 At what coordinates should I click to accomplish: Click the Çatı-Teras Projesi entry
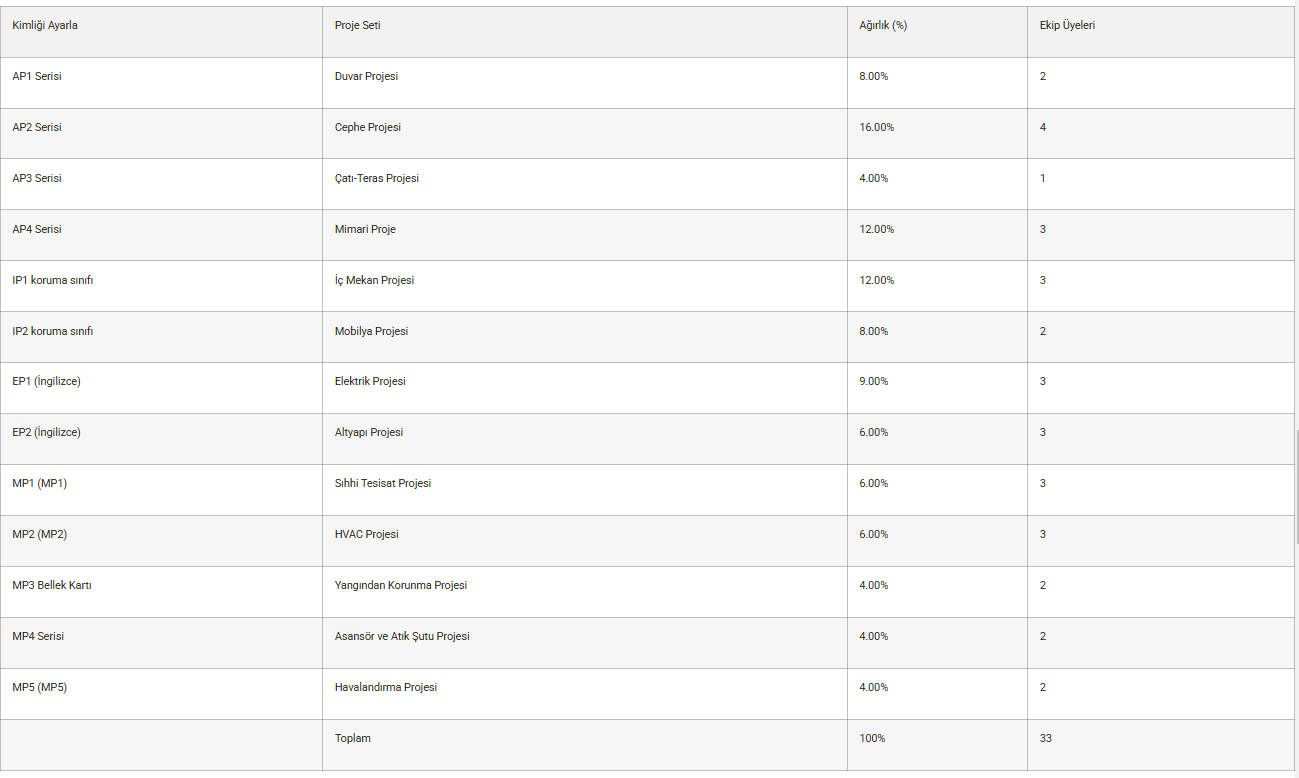pos(377,178)
